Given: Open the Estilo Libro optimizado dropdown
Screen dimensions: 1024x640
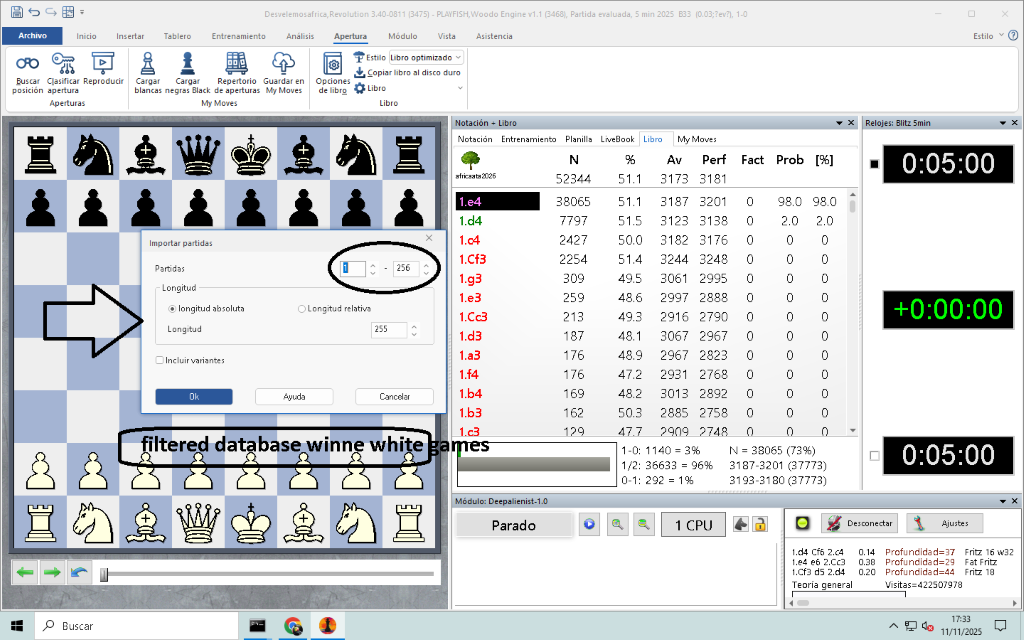Looking at the screenshot, I should (x=426, y=58).
